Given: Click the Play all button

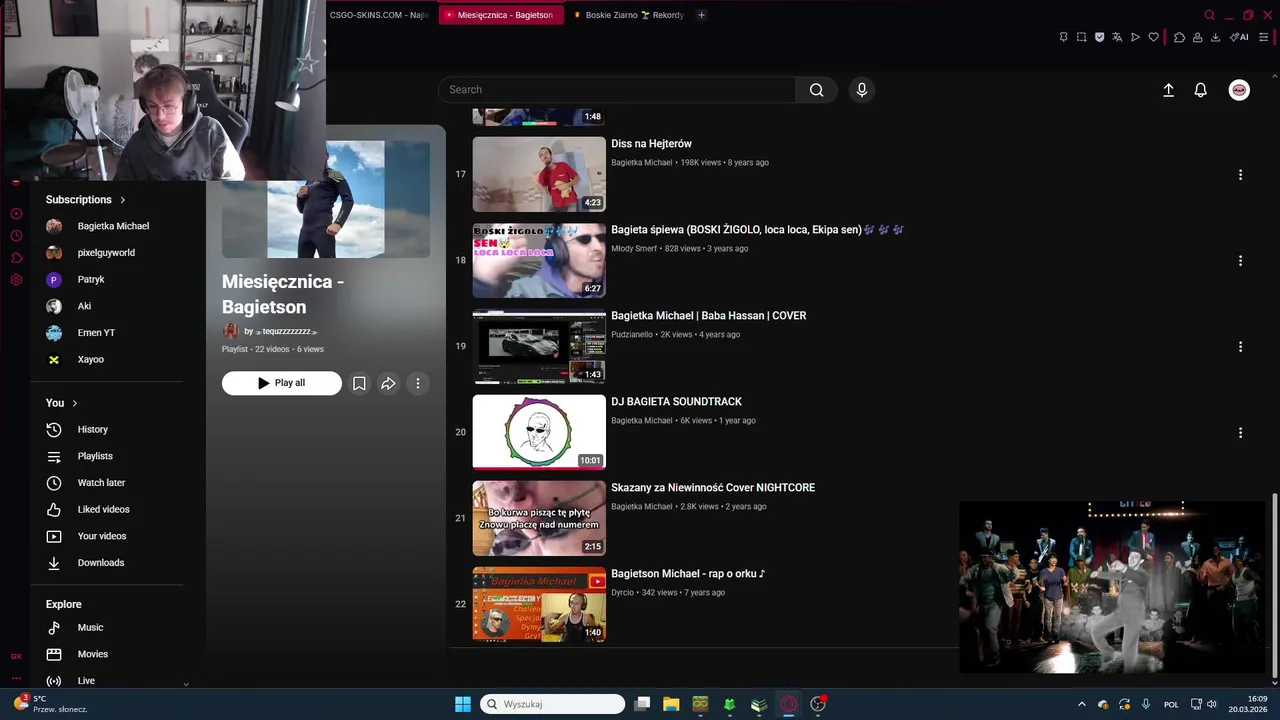Looking at the screenshot, I should (282, 383).
